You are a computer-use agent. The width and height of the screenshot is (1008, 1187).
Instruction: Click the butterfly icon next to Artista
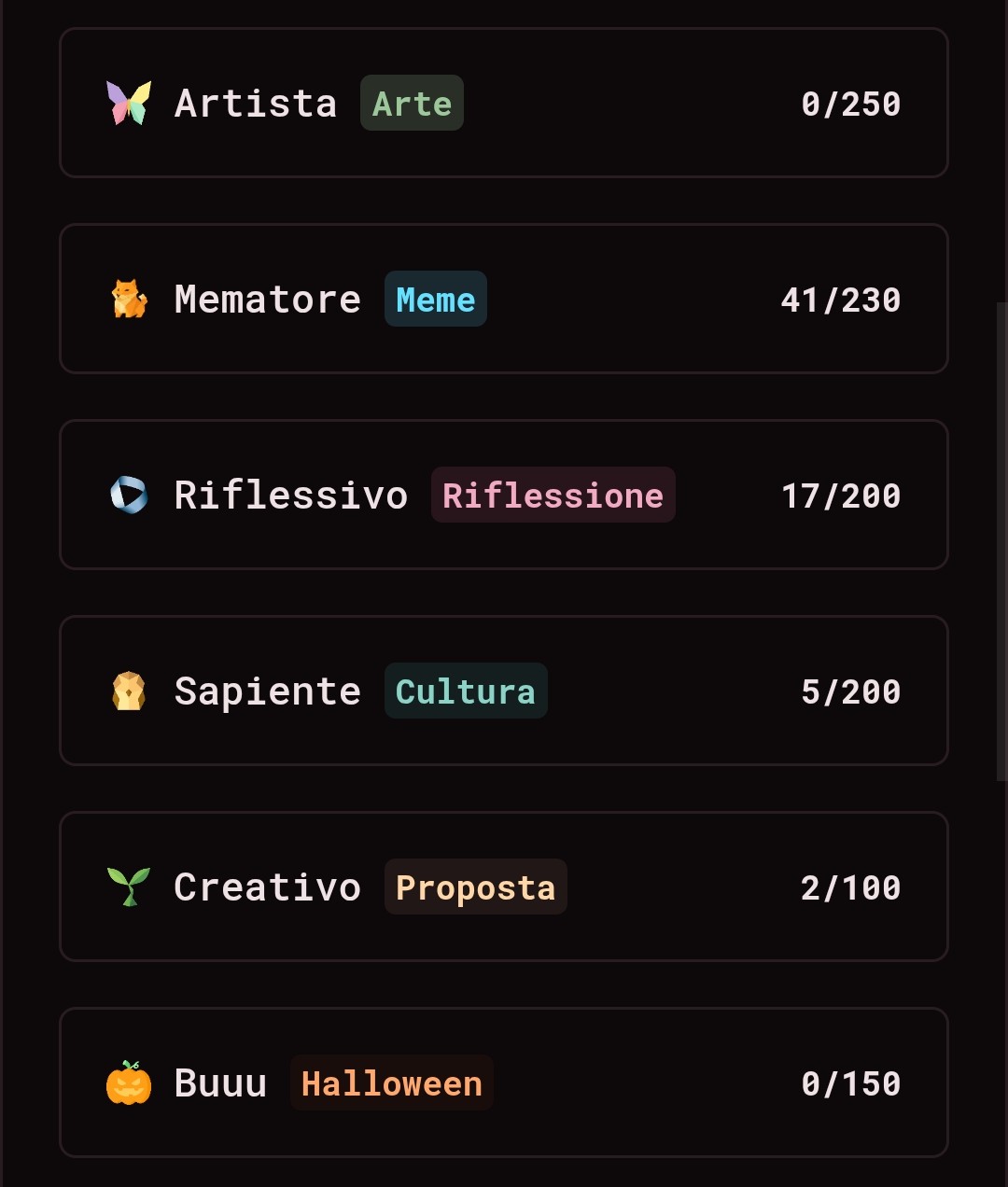click(129, 103)
